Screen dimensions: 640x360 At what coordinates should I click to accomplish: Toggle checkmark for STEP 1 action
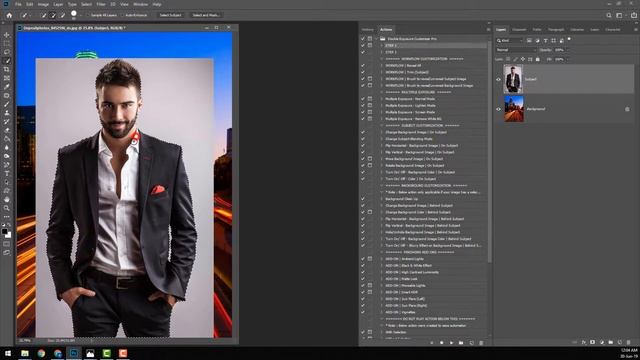363,45
